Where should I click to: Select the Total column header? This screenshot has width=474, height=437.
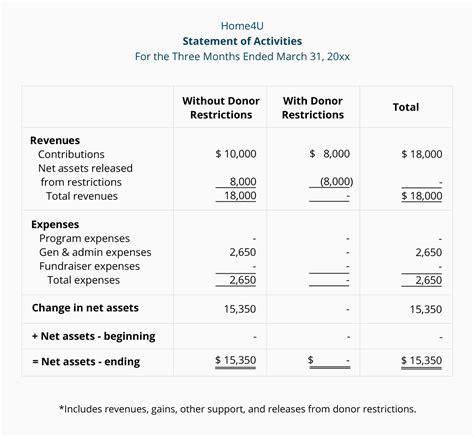click(x=406, y=107)
